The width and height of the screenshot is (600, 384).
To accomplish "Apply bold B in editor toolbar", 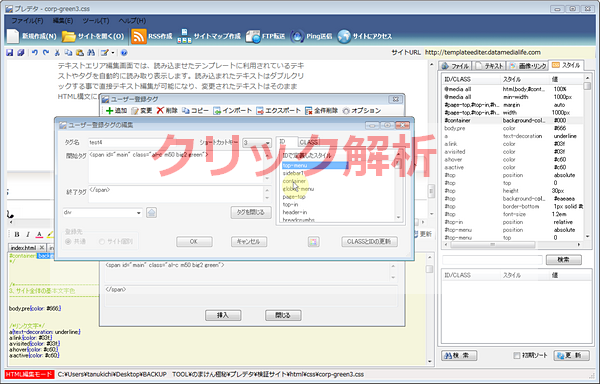I will [x=16, y=234].
